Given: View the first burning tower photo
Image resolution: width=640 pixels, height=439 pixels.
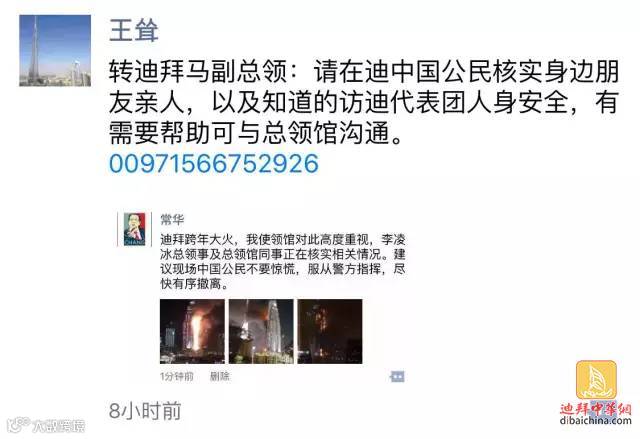Looking at the screenshot, I should [192, 331].
